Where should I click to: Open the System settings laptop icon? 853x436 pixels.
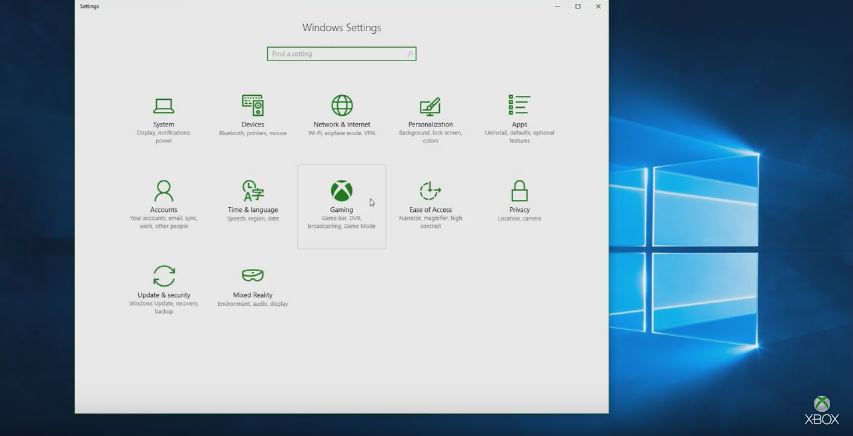pyautogui.click(x=164, y=105)
